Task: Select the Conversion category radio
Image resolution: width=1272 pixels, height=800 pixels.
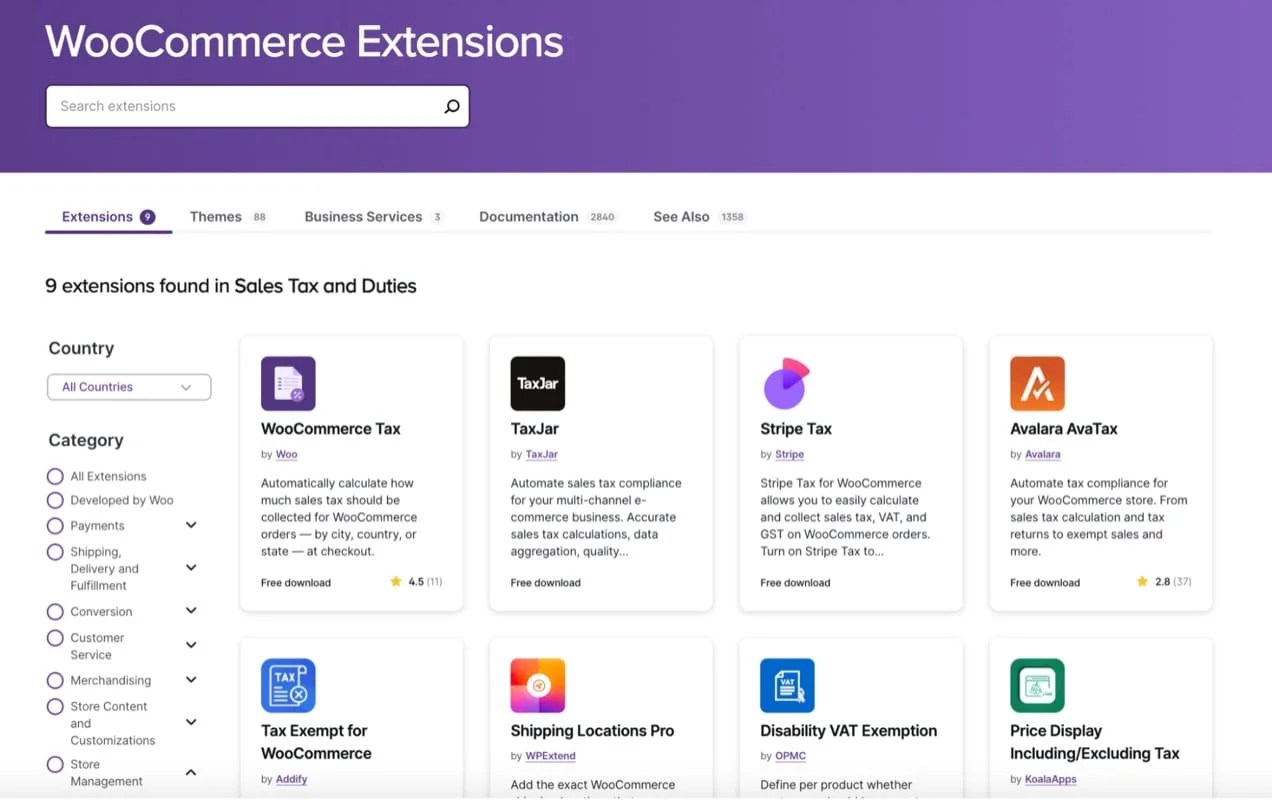Action: click(55, 611)
